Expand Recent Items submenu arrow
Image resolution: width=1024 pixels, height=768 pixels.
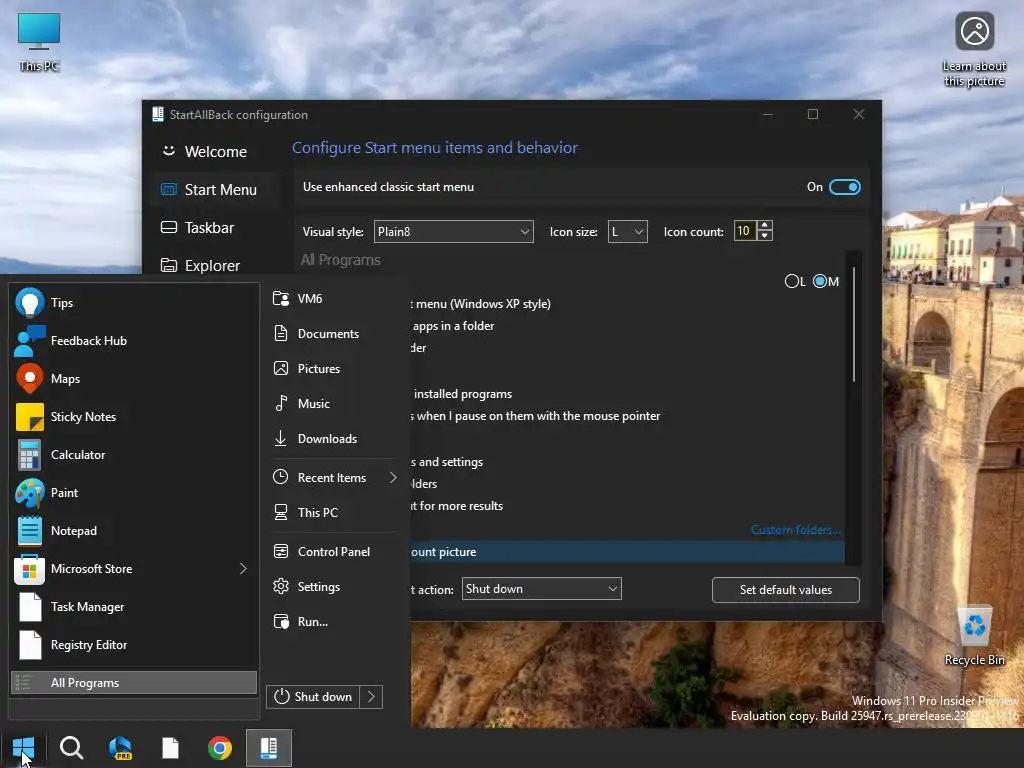point(393,478)
